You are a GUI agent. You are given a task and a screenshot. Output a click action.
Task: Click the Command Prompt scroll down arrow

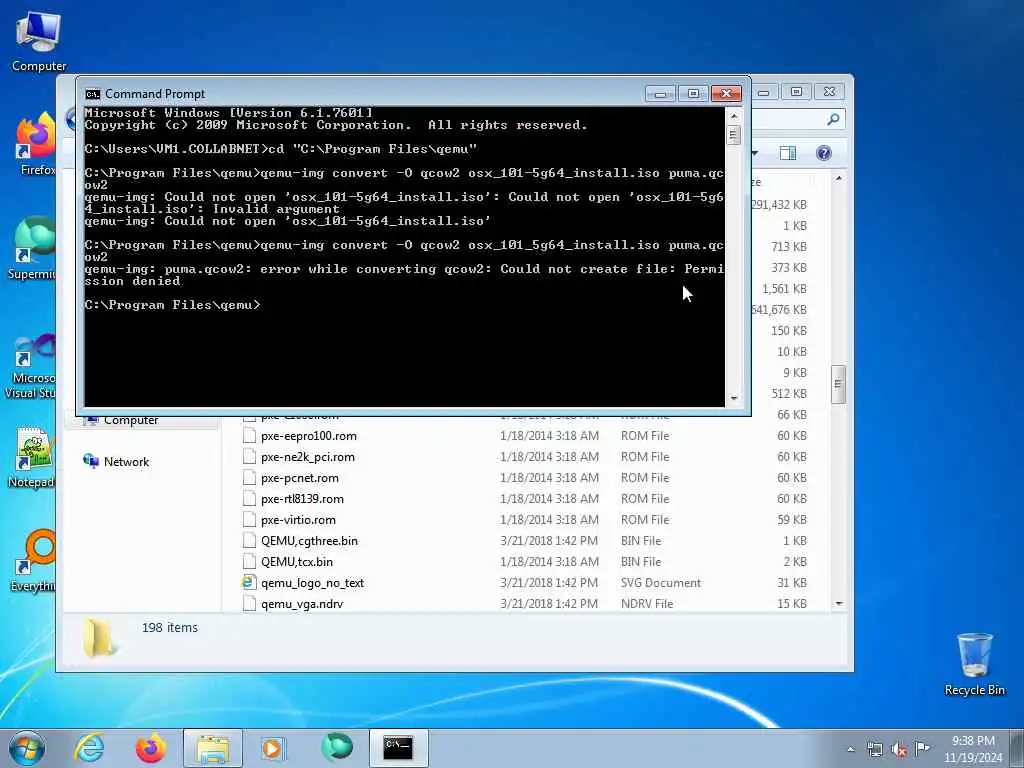(734, 398)
